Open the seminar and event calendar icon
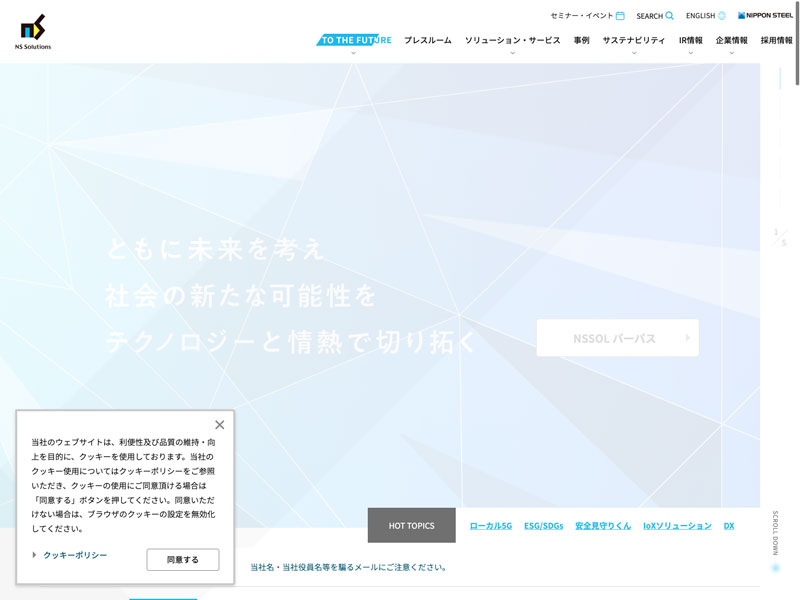The width and height of the screenshot is (800, 600). point(620,16)
